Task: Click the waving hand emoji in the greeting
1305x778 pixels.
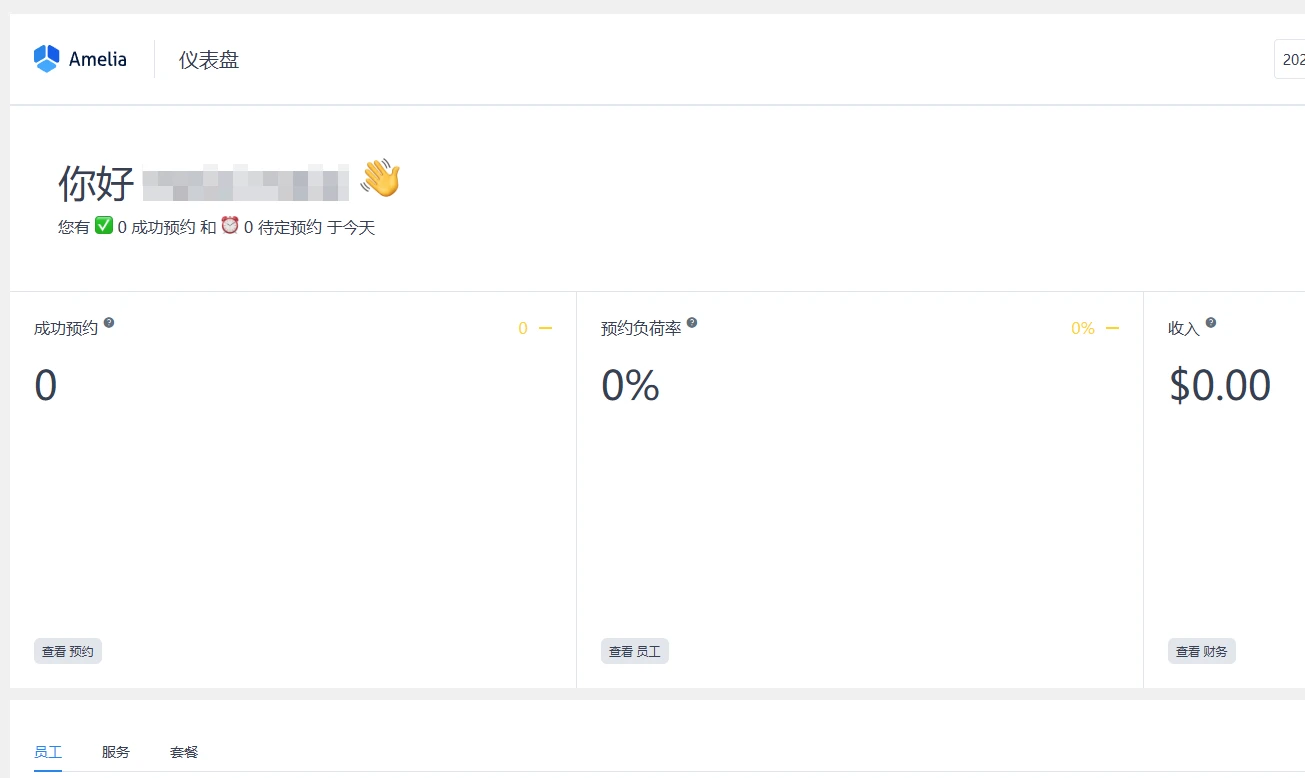Action: pyautogui.click(x=381, y=178)
